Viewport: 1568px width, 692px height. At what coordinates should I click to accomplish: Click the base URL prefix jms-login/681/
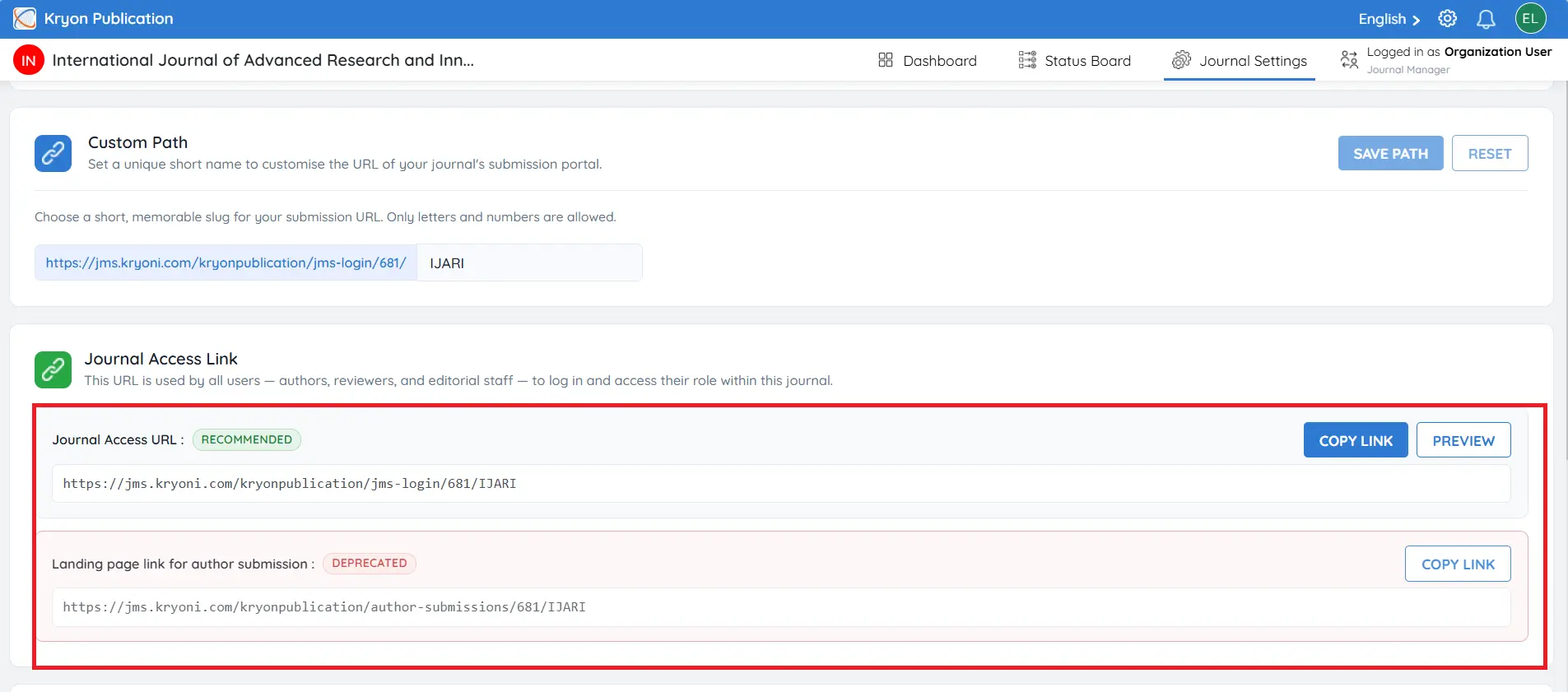tap(226, 262)
